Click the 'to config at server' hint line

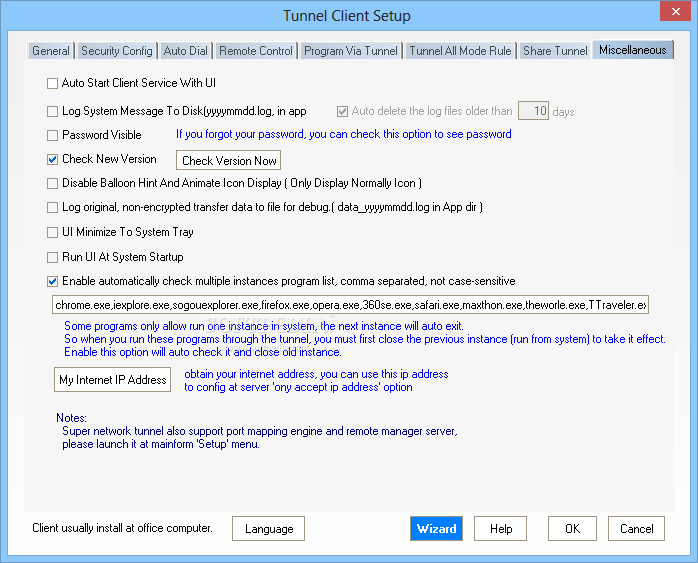click(298, 387)
